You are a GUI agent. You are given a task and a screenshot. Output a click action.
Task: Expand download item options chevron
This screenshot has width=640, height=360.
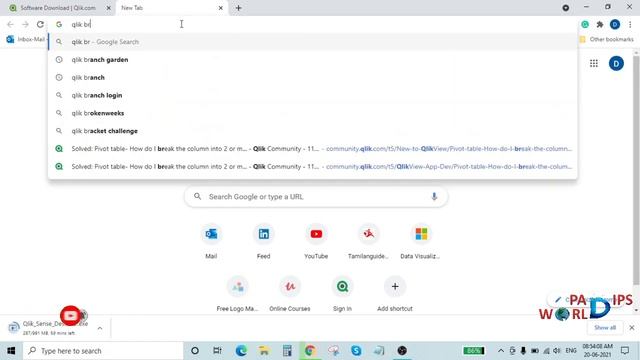(100, 328)
